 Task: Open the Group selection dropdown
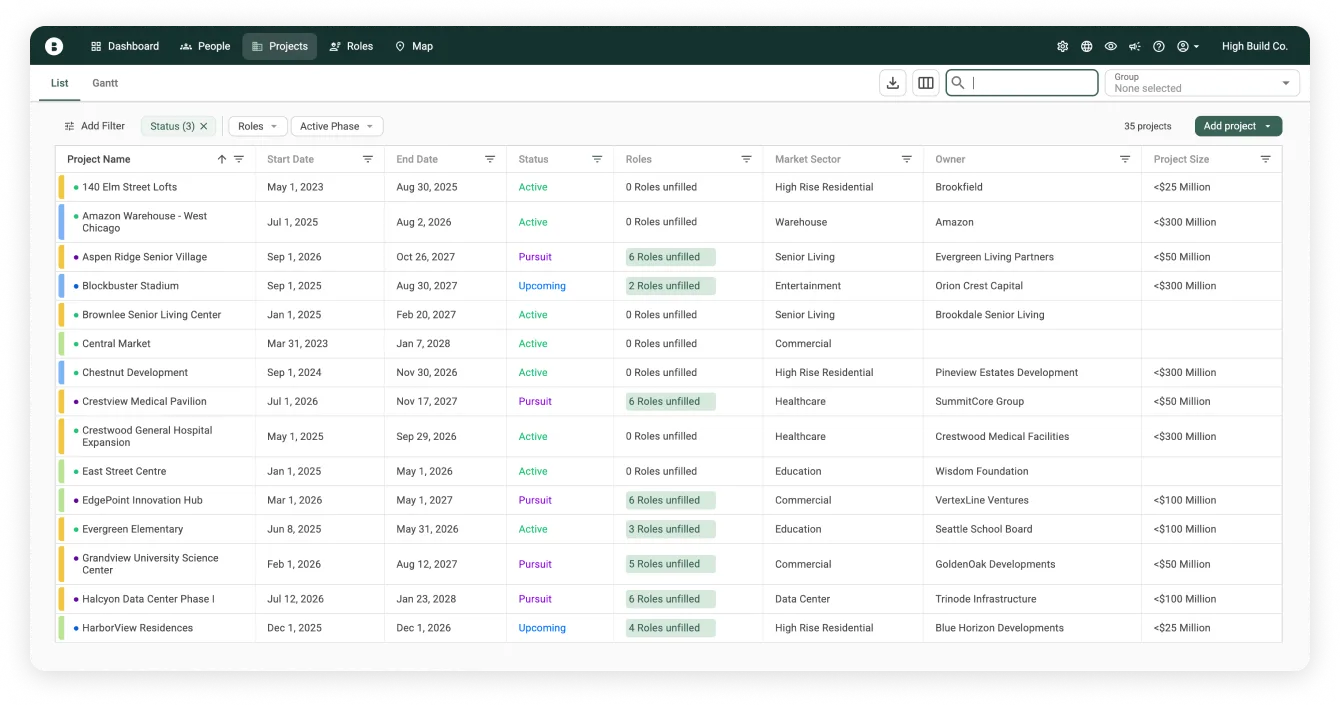click(1201, 83)
